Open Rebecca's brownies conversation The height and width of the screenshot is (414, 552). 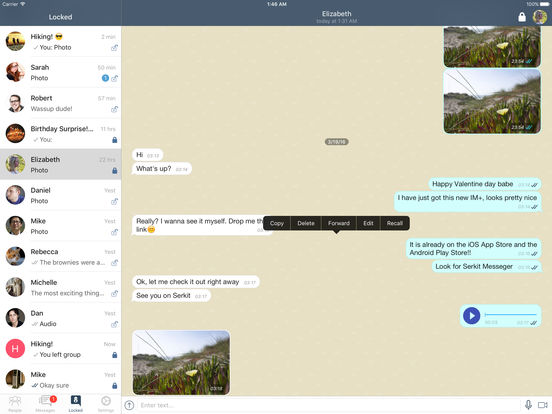click(61, 257)
